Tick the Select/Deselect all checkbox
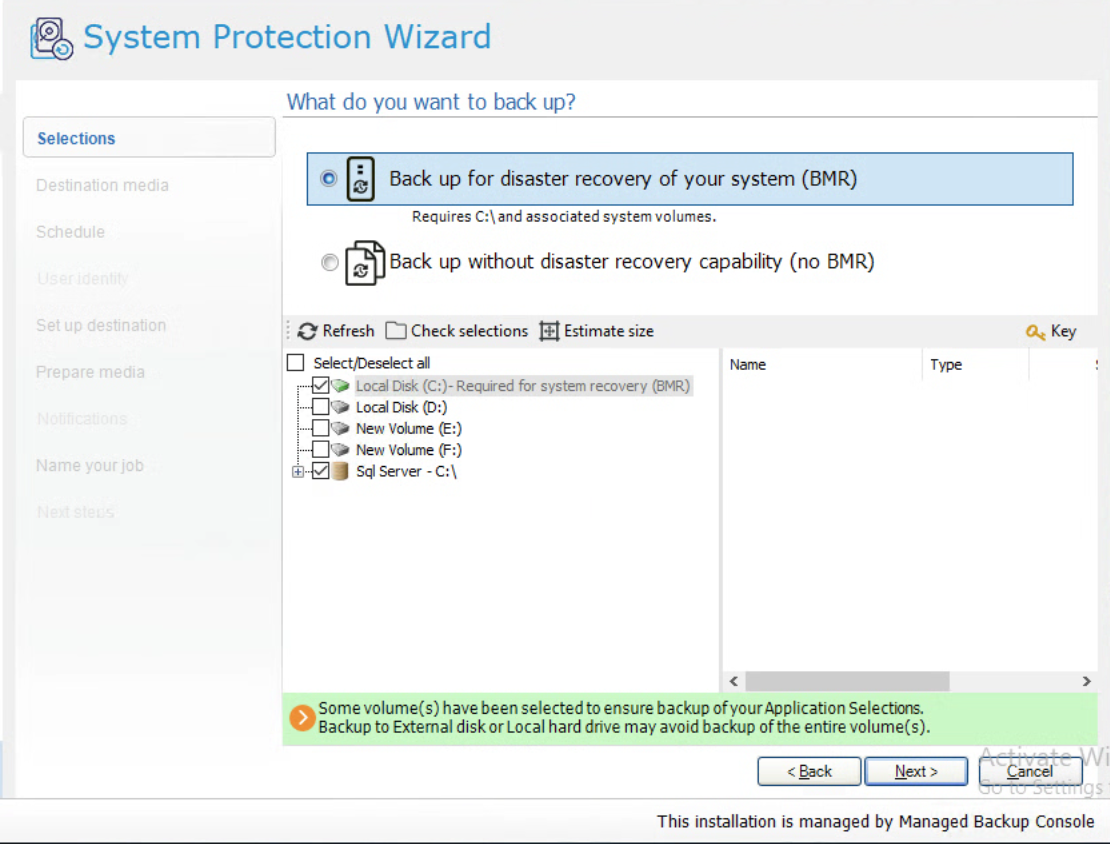The height and width of the screenshot is (844, 1110). (296, 363)
